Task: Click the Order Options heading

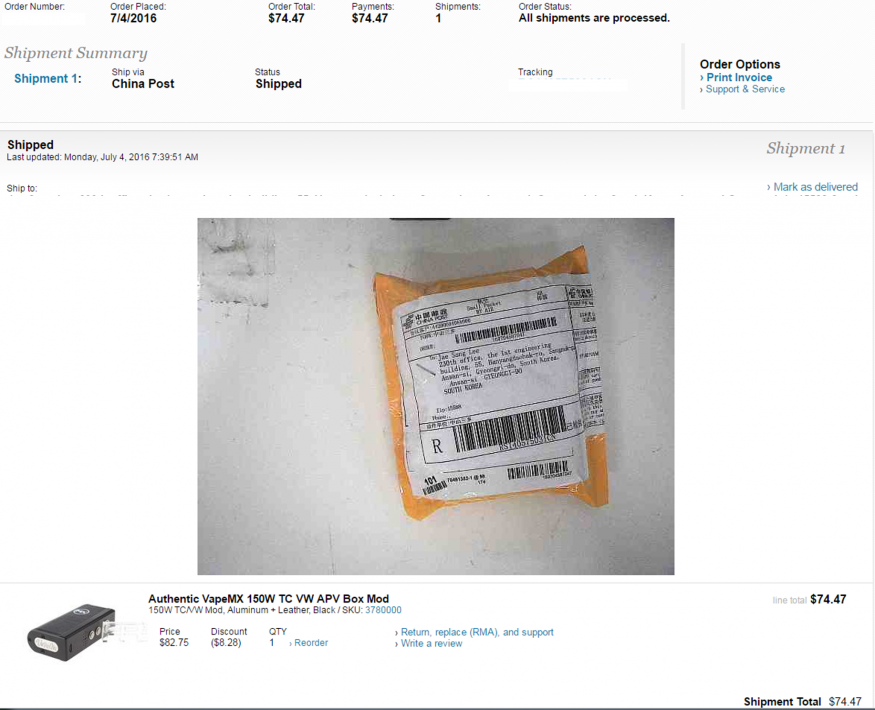Action: 740,64
